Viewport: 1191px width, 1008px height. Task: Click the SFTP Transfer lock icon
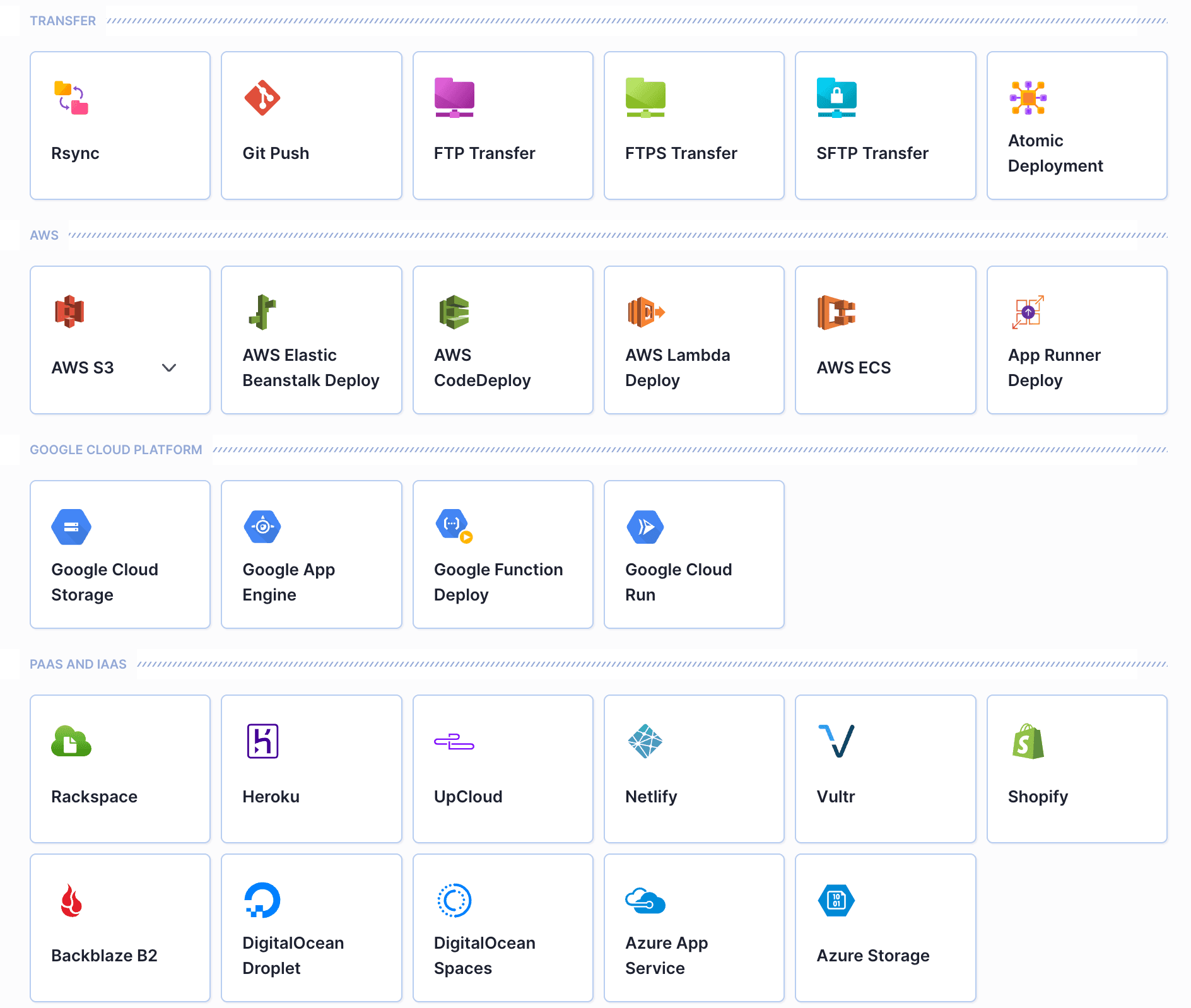point(836,98)
